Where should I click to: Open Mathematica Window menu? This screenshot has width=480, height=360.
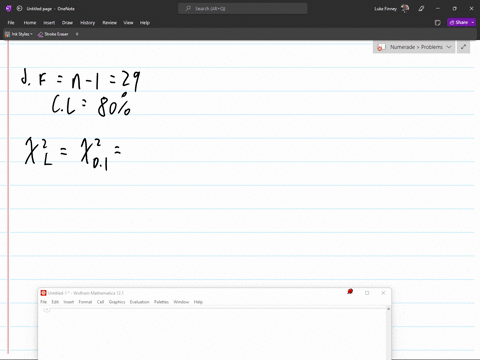tap(181, 302)
